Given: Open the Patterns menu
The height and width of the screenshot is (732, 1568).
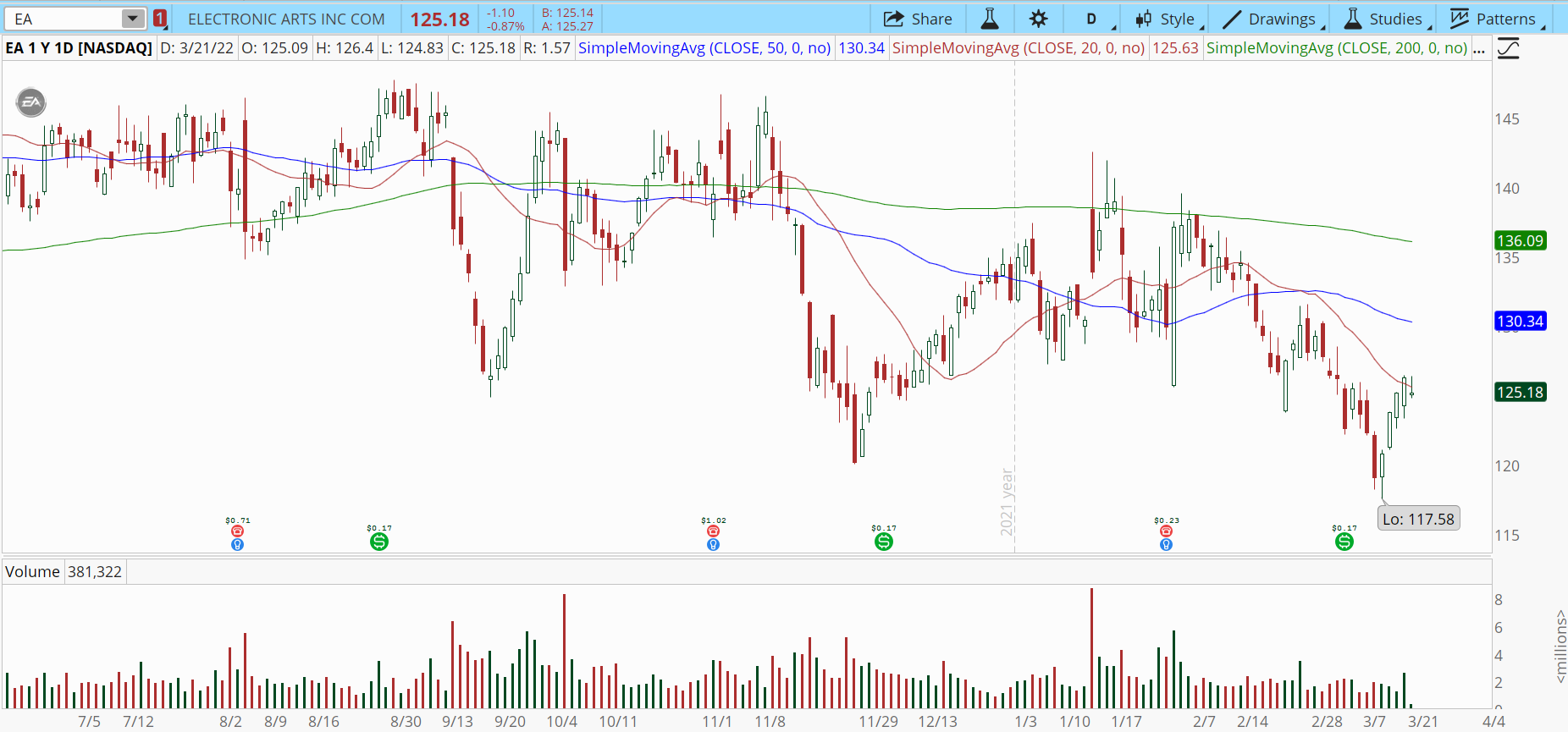Looking at the screenshot, I should [1497, 19].
